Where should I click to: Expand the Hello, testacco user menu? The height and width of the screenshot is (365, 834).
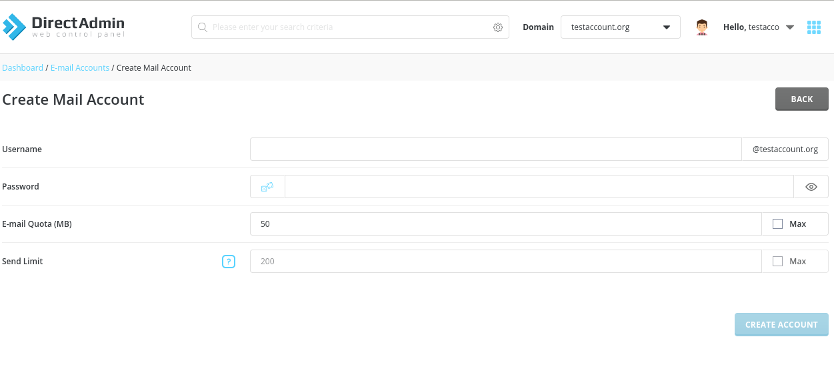[758, 27]
